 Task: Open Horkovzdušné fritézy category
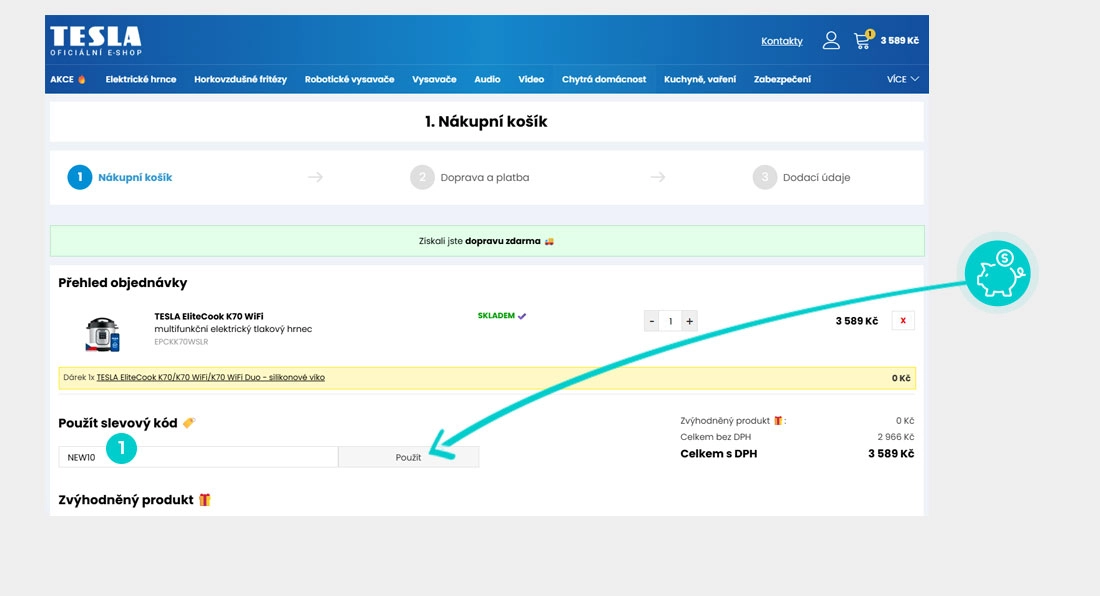click(241, 79)
